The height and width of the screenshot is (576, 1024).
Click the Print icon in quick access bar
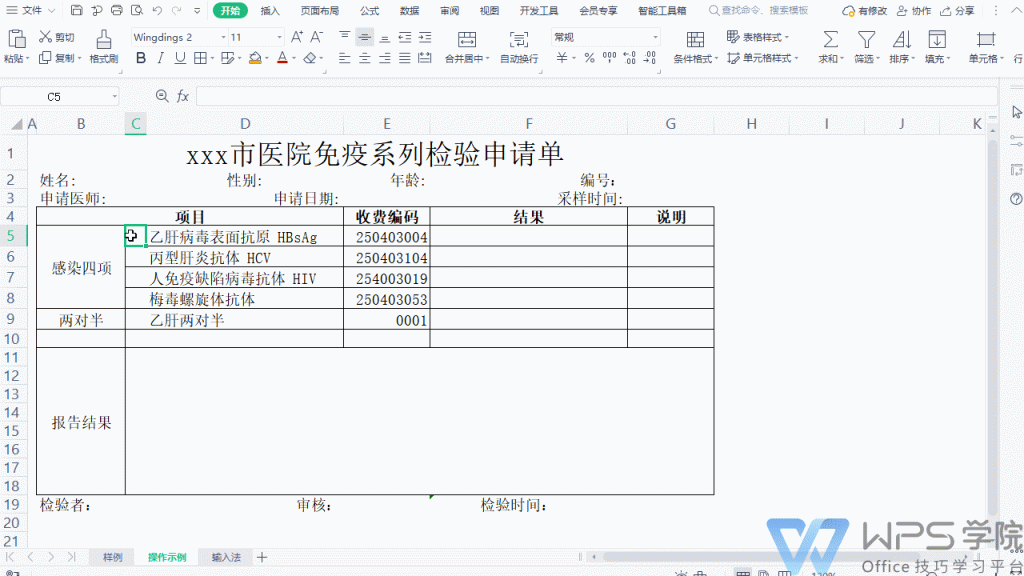click(117, 11)
